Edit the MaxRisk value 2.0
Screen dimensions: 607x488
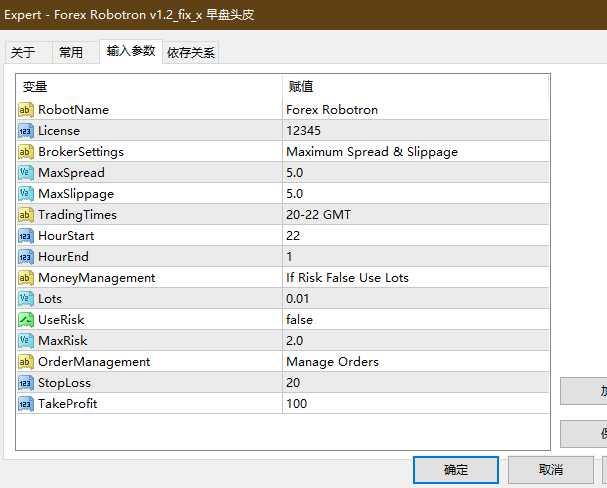point(295,341)
